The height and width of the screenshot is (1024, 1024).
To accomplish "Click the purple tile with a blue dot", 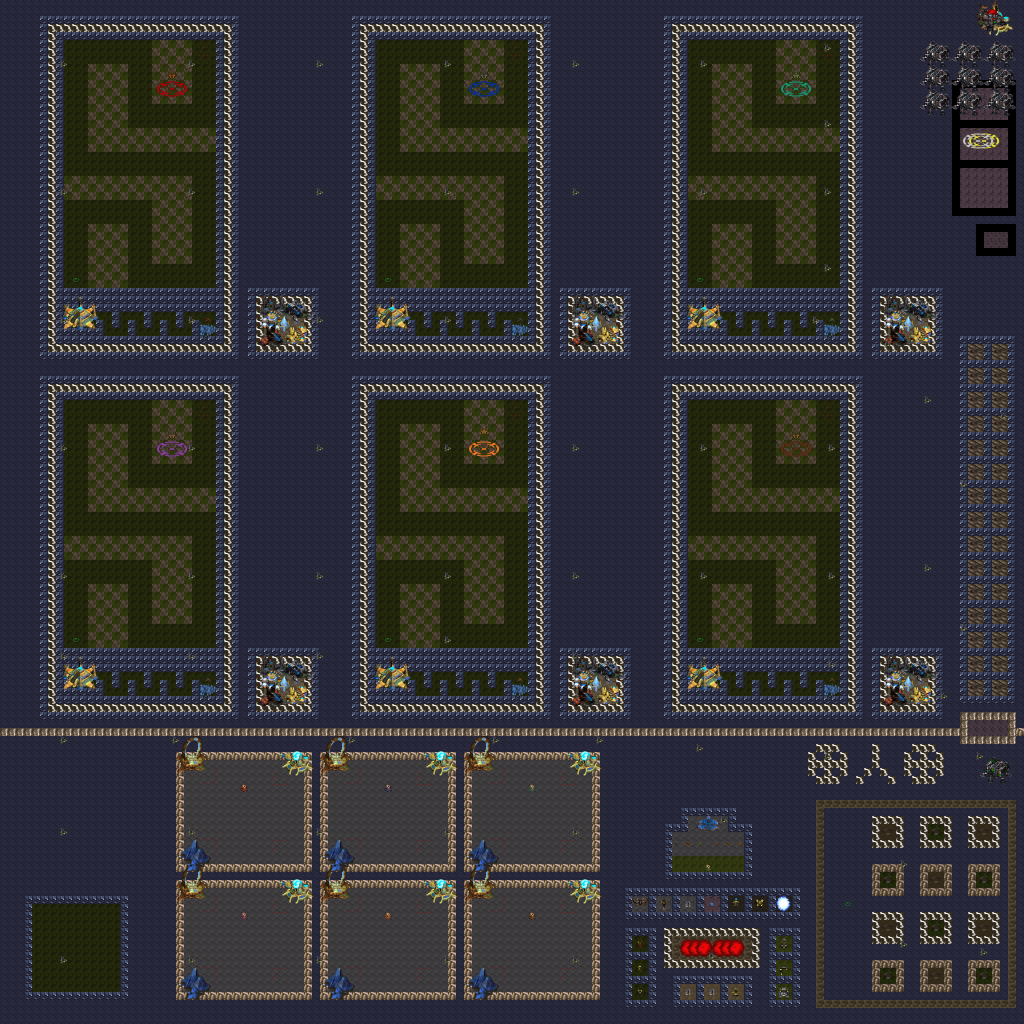I will tap(712, 904).
